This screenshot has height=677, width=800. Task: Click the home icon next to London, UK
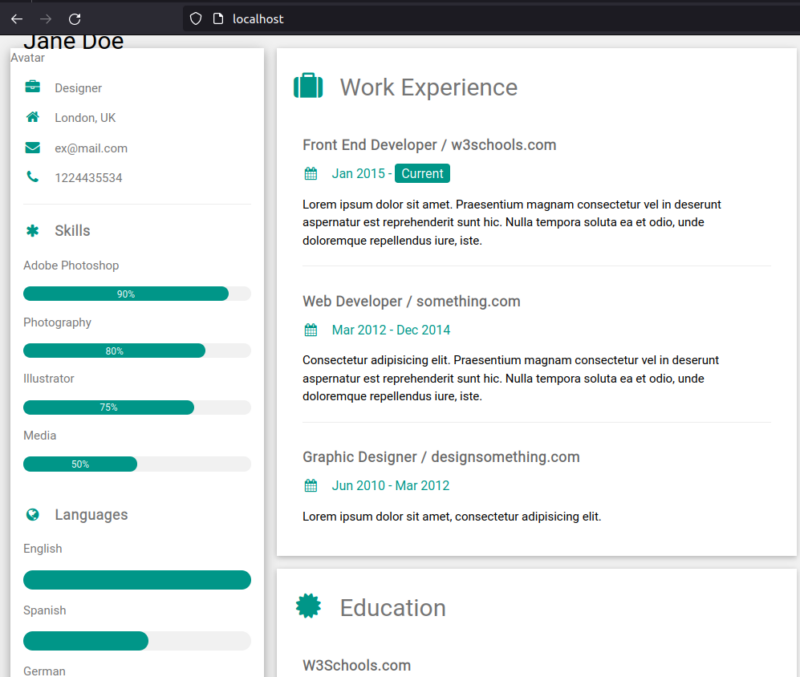[33, 118]
